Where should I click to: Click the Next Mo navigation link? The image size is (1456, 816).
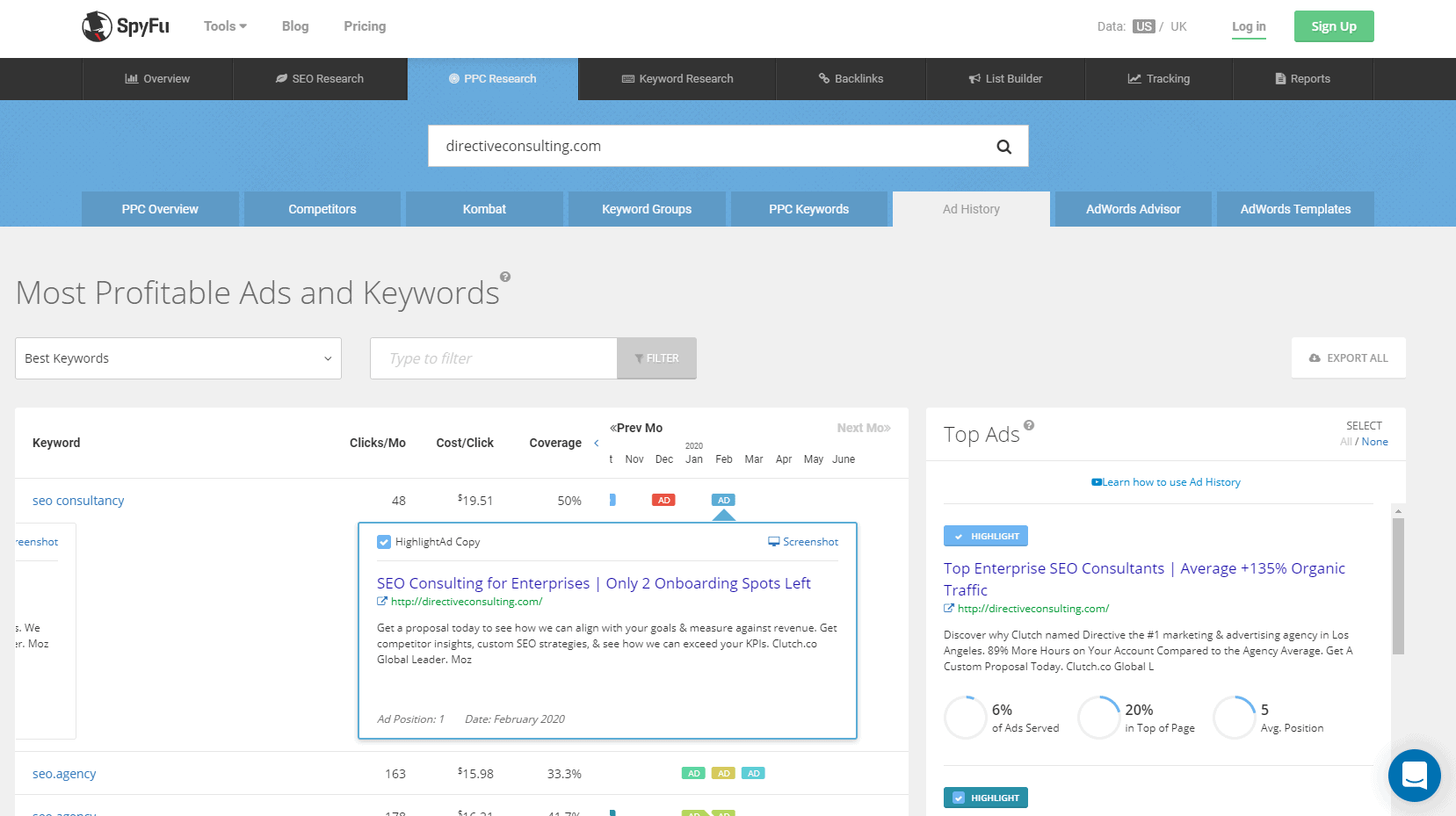(x=864, y=428)
